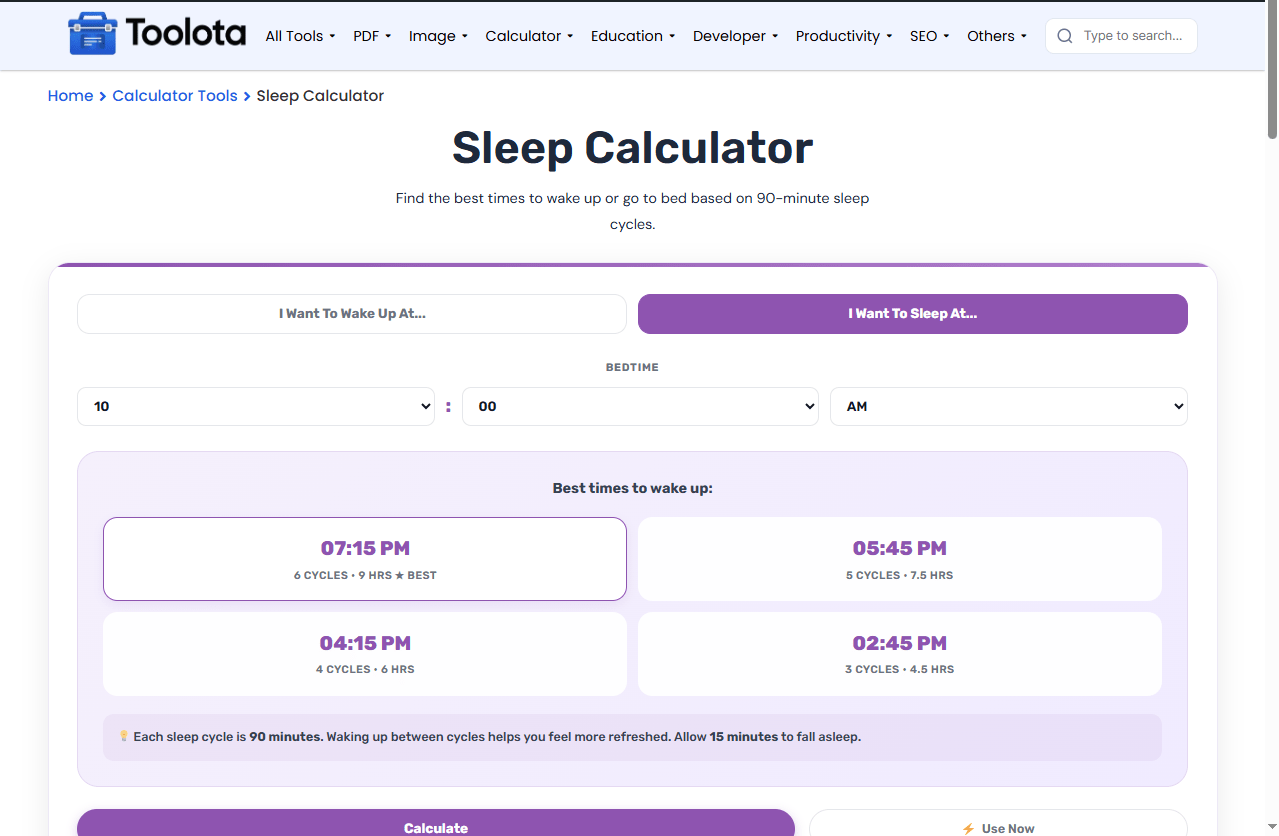Open the All Tools dropdown menu
The height and width of the screenshot is (836, 1279).
coord(300,36)
